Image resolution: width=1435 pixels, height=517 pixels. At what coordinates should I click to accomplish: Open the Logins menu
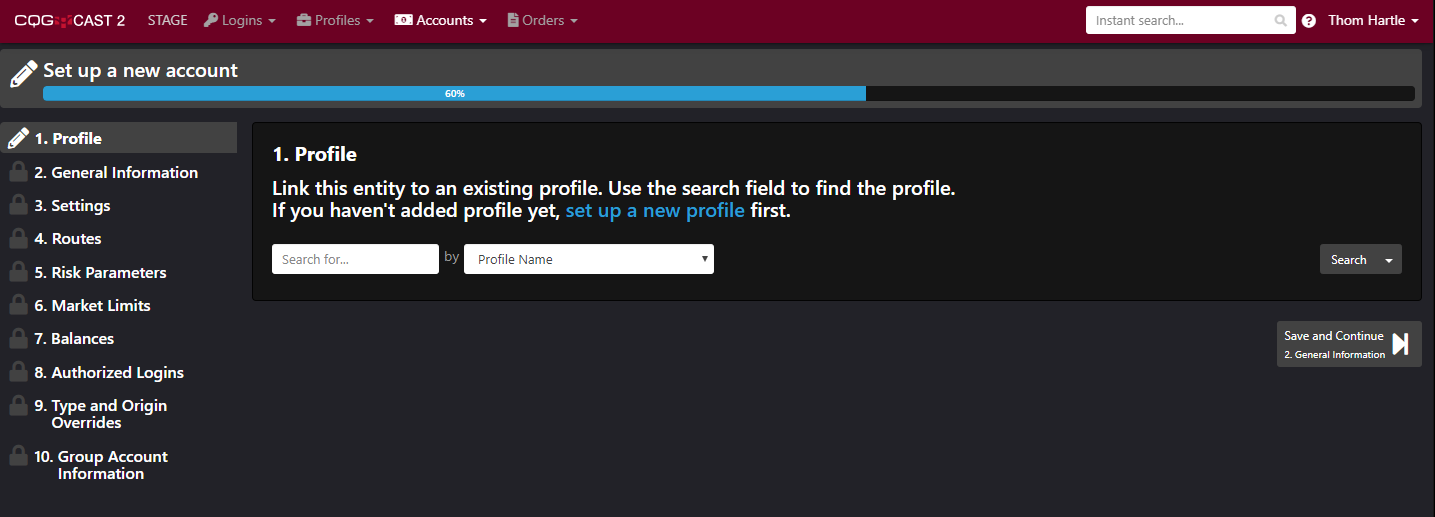(240, 20)
